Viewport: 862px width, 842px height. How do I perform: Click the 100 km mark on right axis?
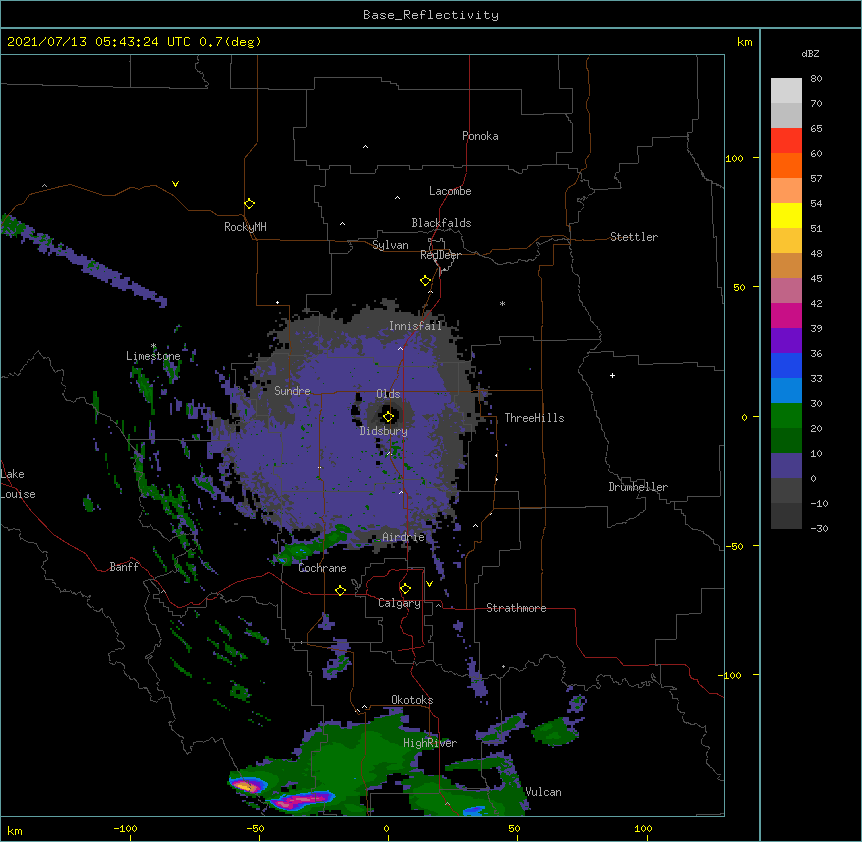[734, 158]
